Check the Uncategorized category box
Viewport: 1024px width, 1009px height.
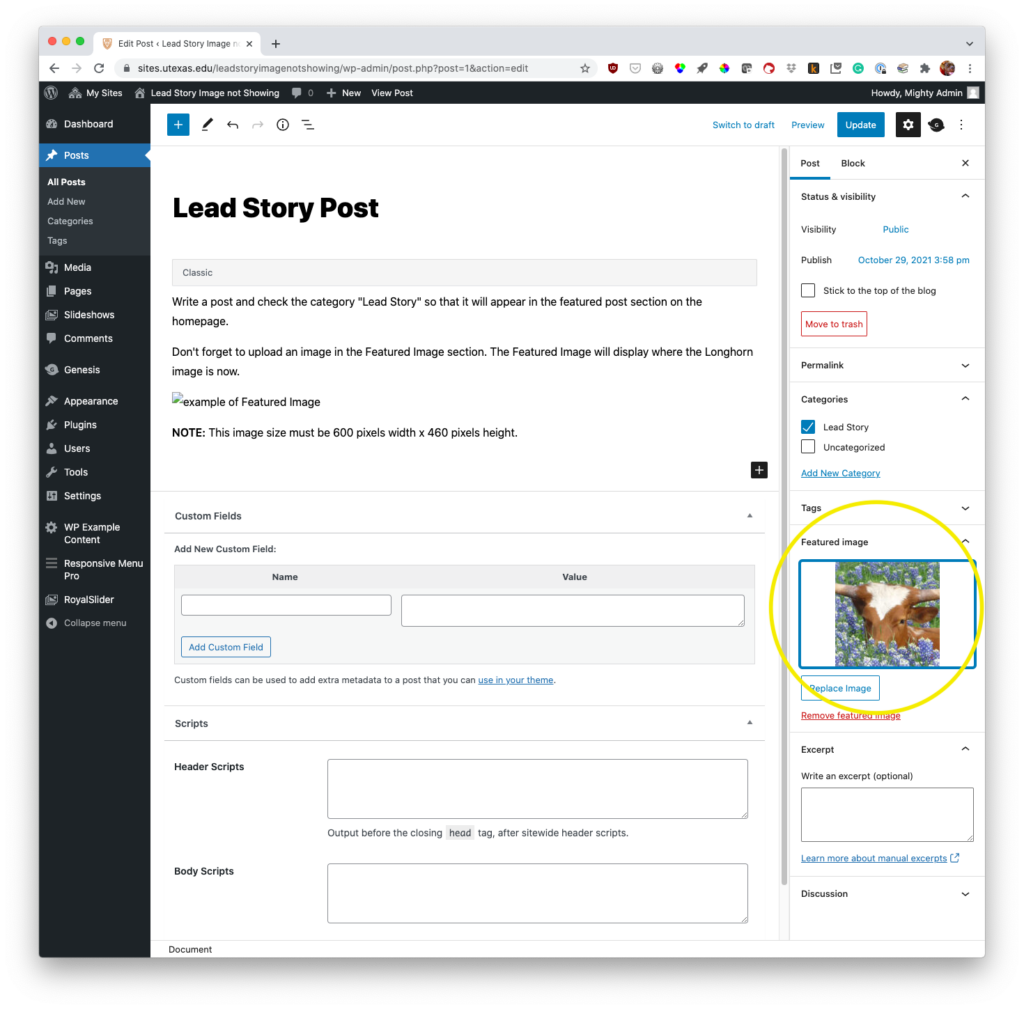pos(808,447)
